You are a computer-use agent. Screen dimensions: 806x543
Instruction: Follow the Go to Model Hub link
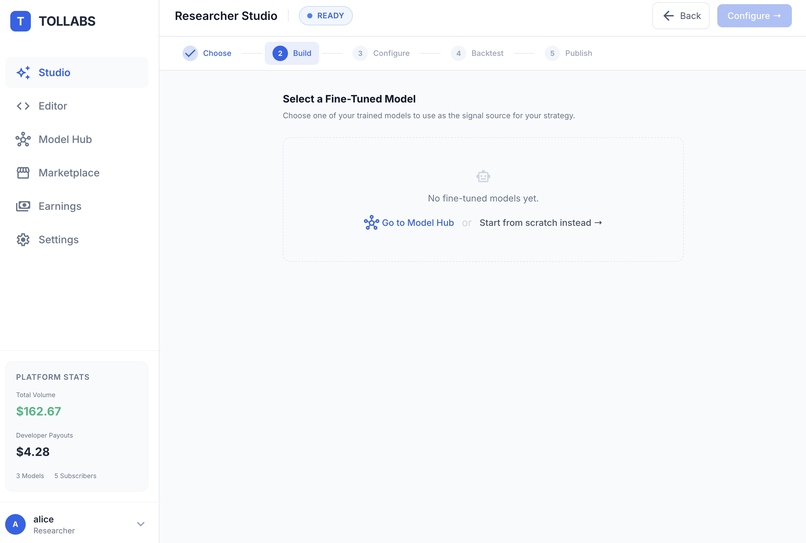[409, 223]
